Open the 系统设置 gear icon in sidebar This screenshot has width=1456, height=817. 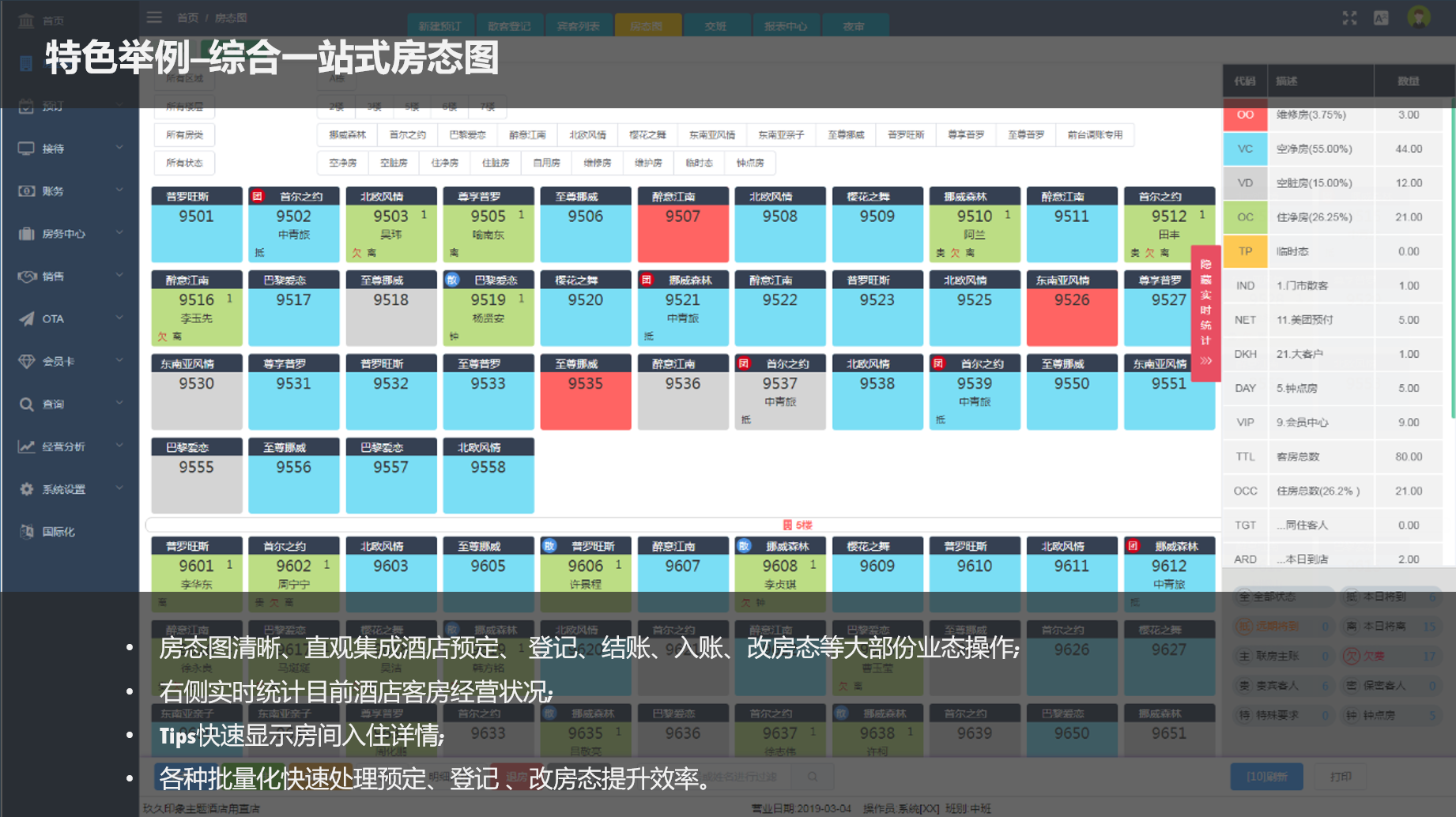pyautogui.click(x=26, y=490)
